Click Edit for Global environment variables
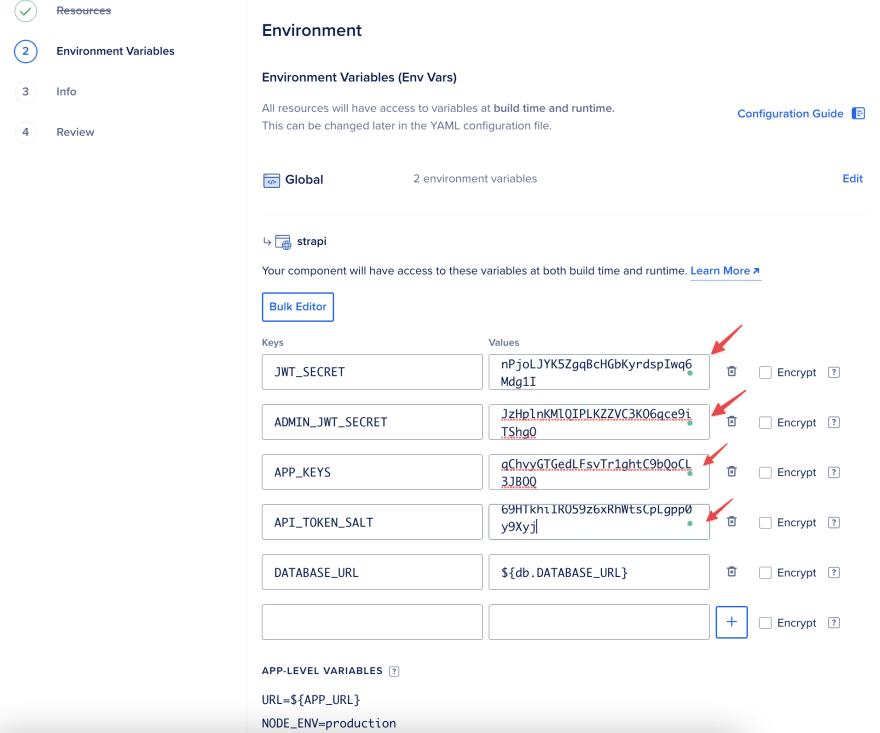The height and width of the screenshot is (733, 880). (852, 179)
